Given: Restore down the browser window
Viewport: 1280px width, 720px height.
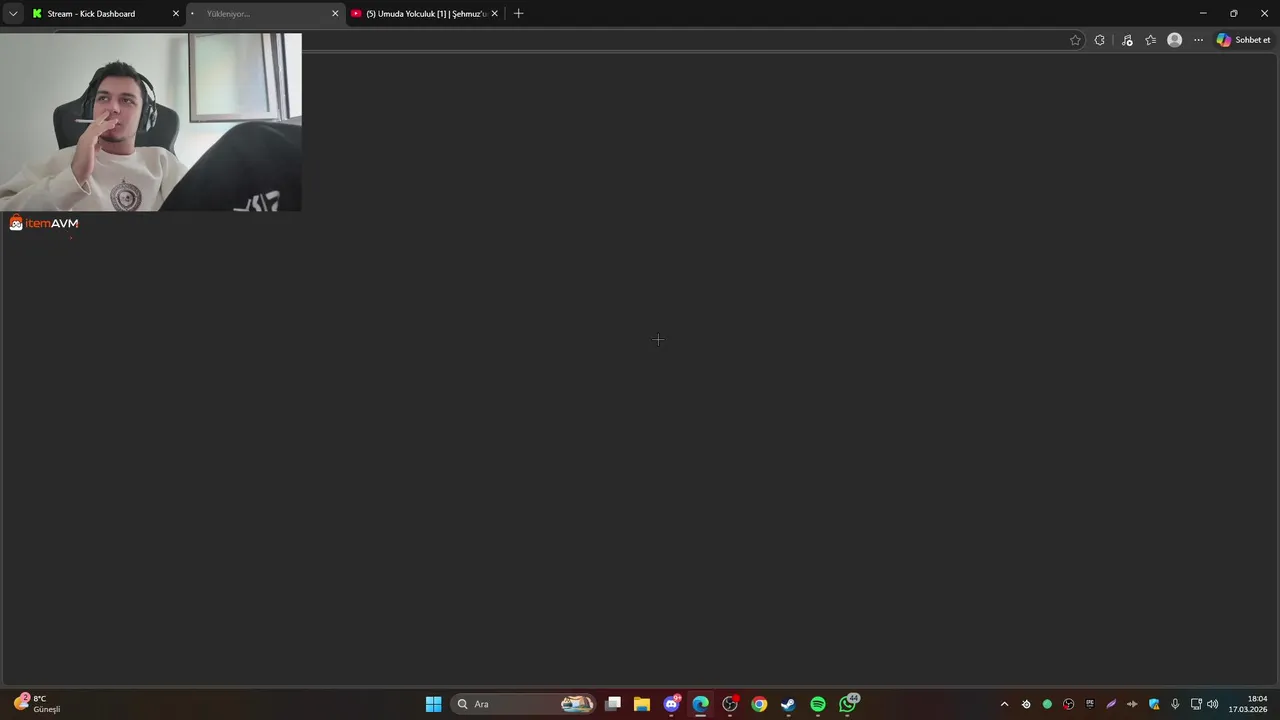Looking at the screenshot, I should (1233, 13).
